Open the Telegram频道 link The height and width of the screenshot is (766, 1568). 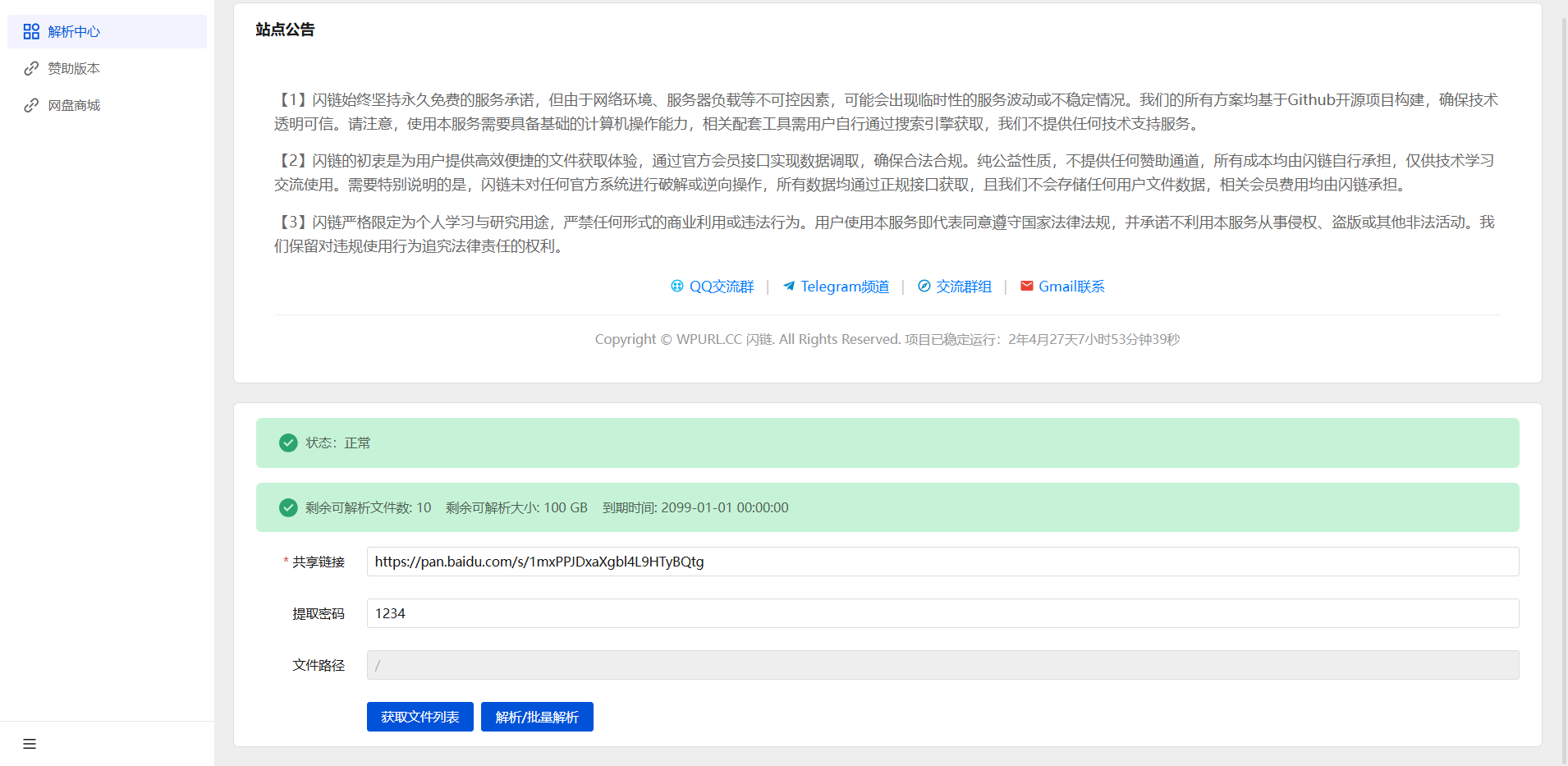[845, 287]
